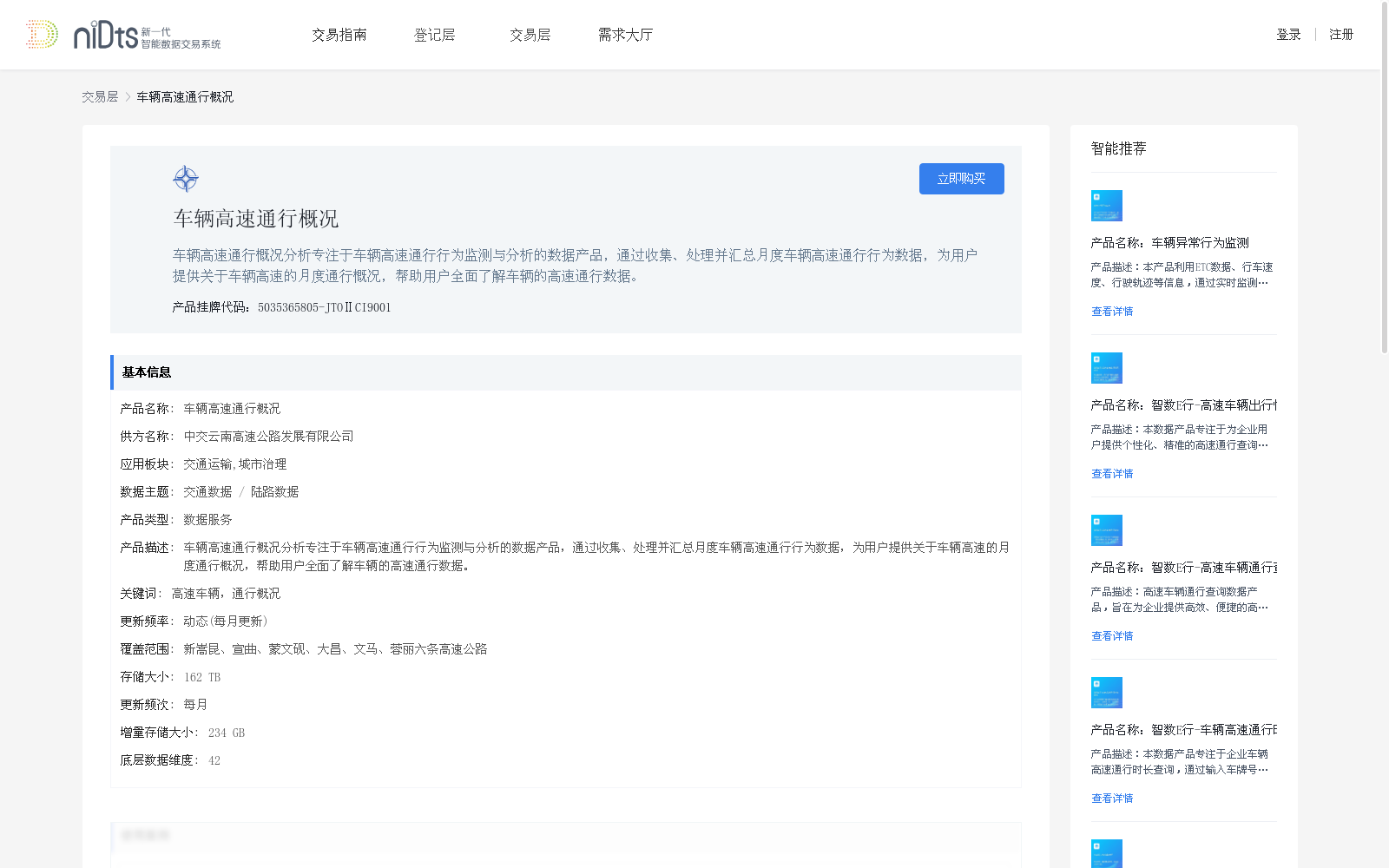
Task: Click the 立即购买 button
Action: [x=962, y=179]
